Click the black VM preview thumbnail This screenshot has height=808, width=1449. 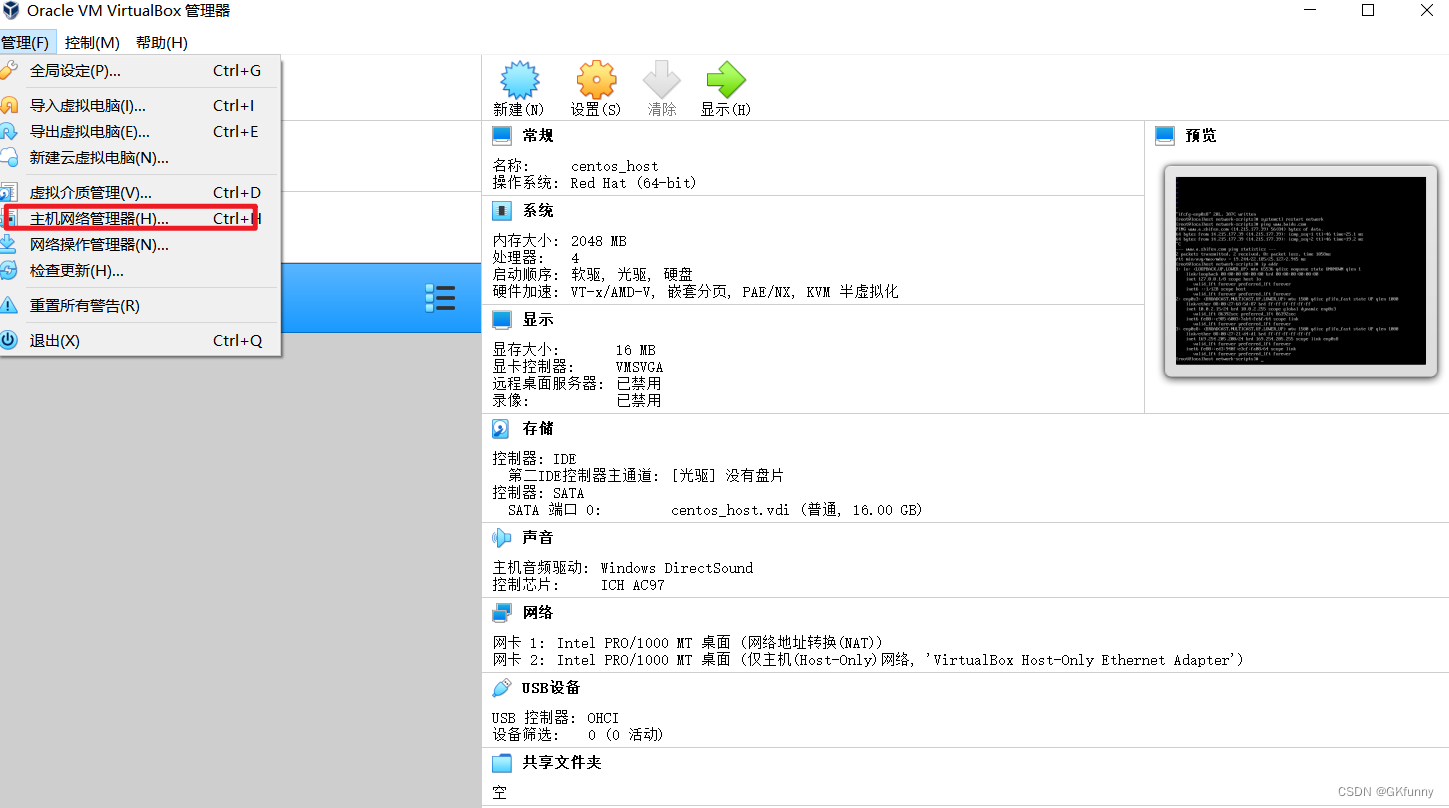click(1300, 271)
